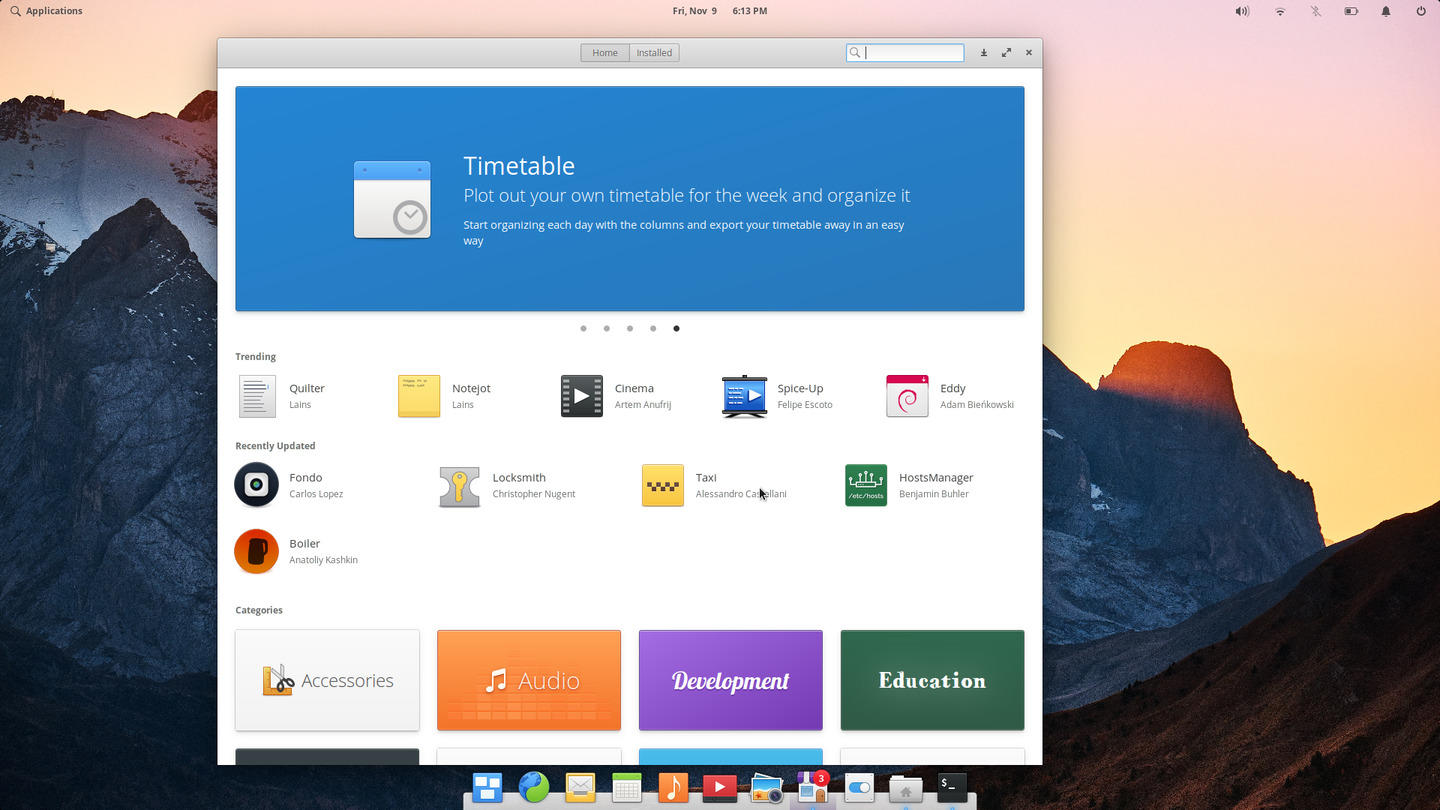Launch the Photos app from the dock
This screenshot has height=810, width=1440.
(766, 788)
